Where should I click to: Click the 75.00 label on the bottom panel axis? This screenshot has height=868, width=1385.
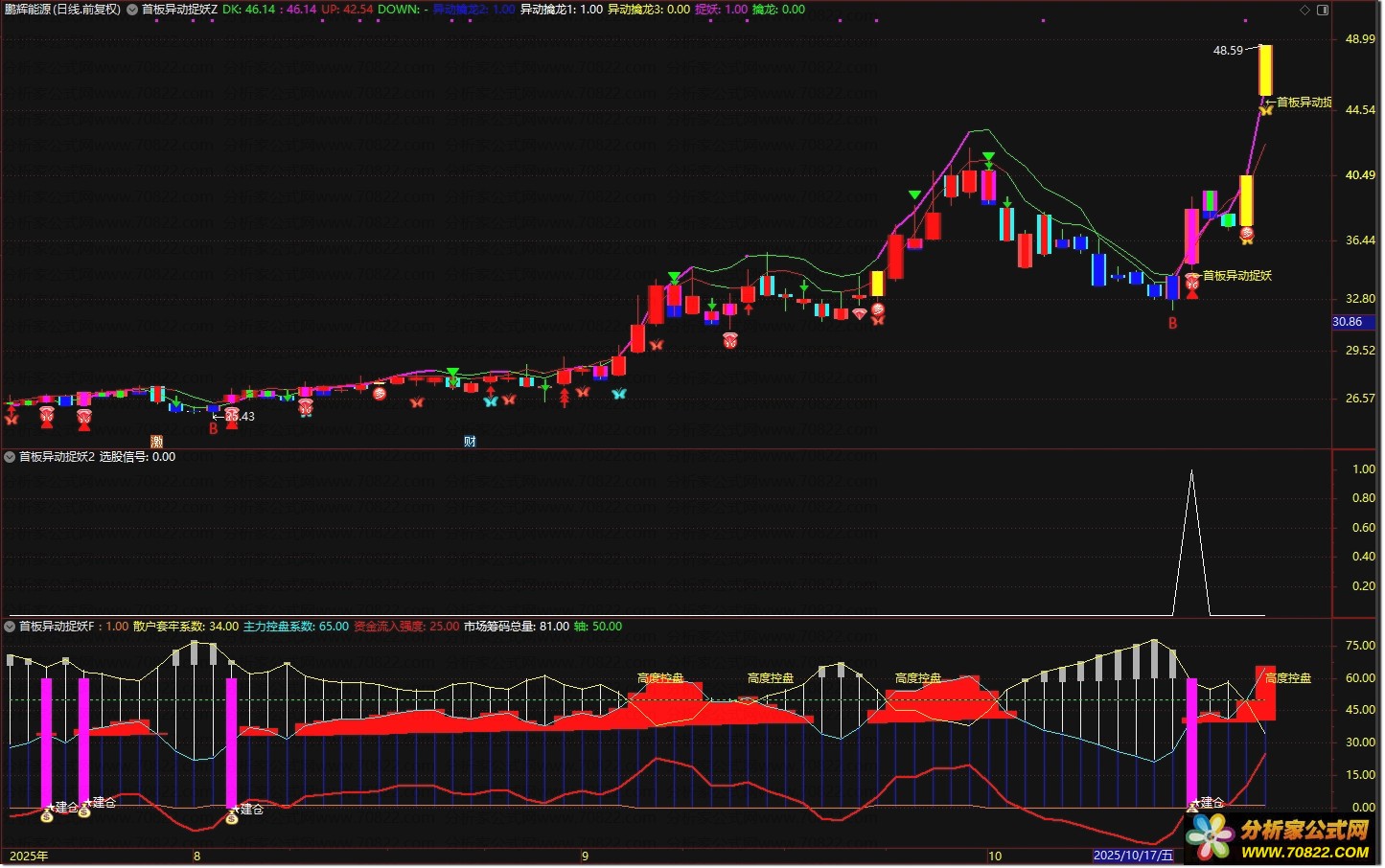[1360, 646]
